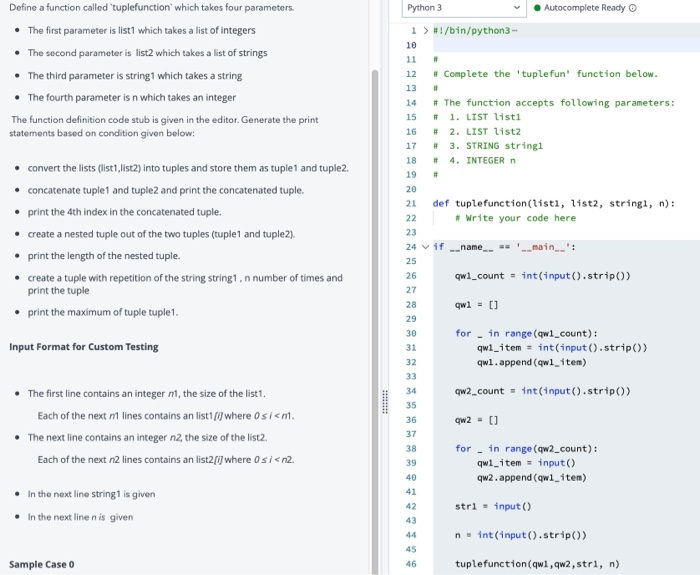The width and height of the screenshot is (700, 575).
Task: Click empty editor line 10
Action: 566,45
